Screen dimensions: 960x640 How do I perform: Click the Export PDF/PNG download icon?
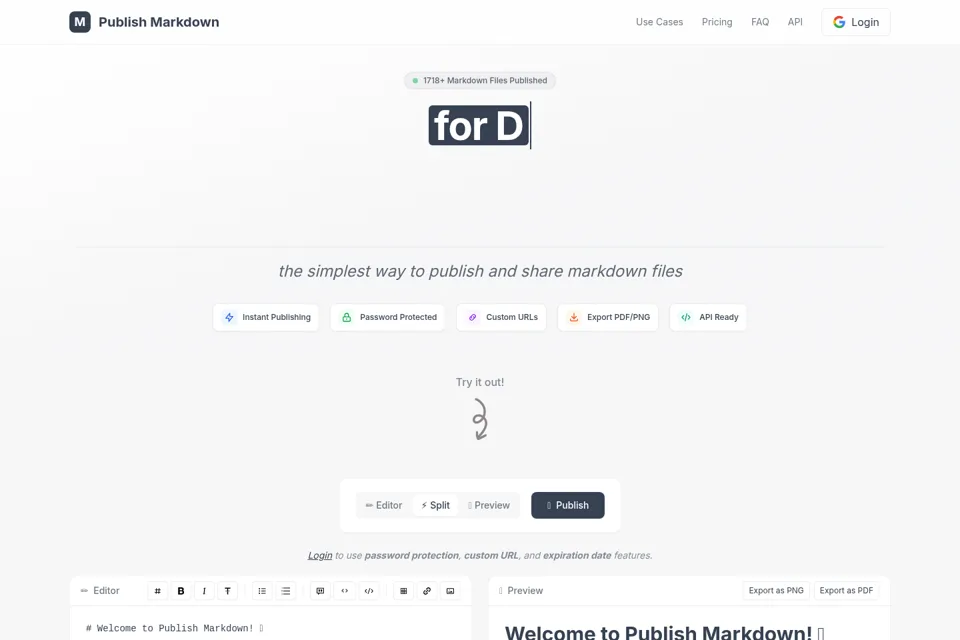coord(574,317)
